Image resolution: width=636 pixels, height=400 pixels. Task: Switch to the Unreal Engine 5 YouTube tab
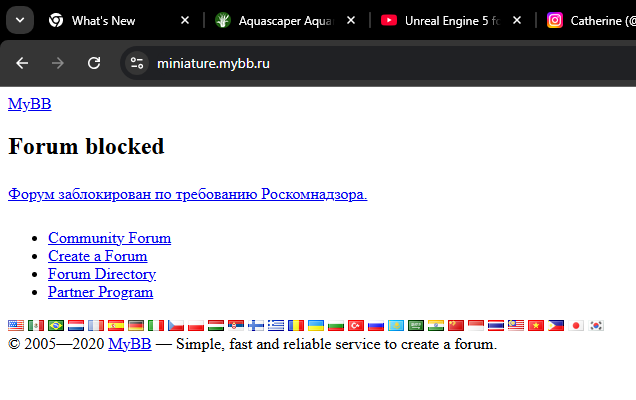(452, 20)
